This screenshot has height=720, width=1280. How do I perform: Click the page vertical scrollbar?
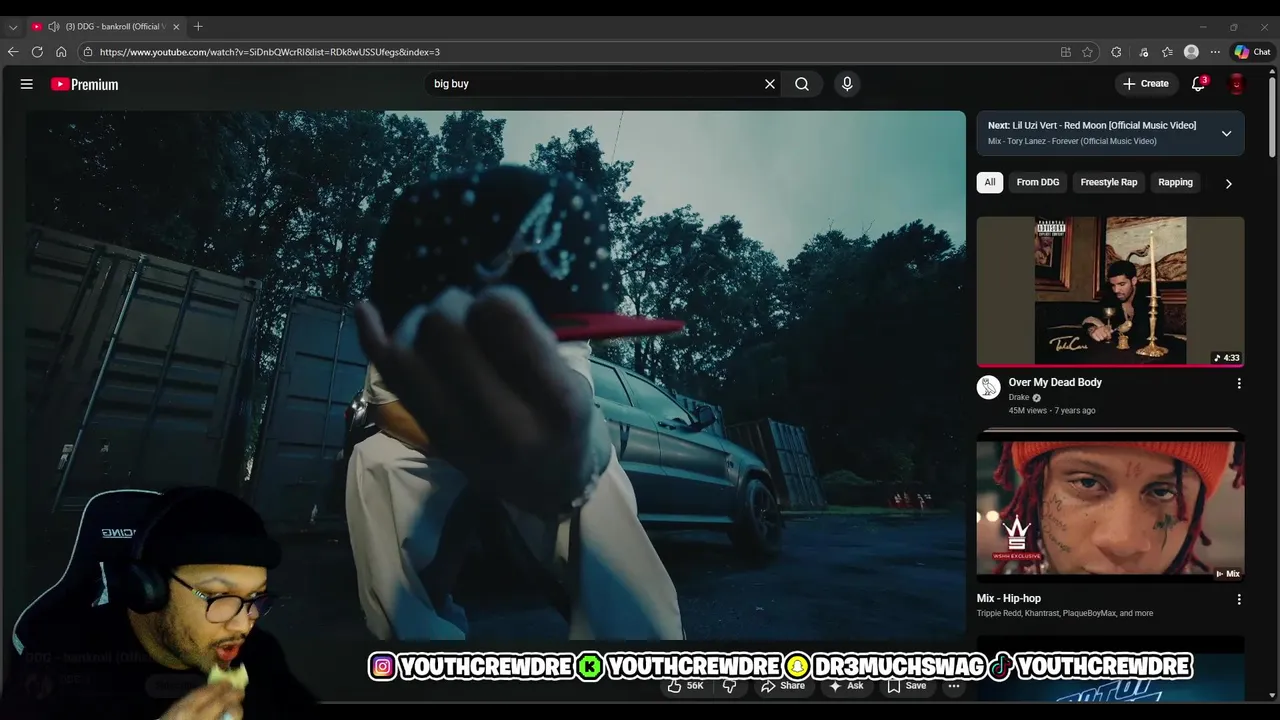[x=1272, y=115]
